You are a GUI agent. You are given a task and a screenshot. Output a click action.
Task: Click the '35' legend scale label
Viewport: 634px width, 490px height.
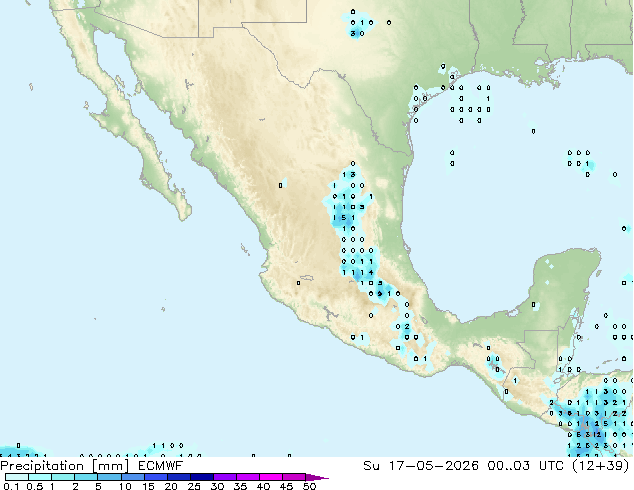tap(240, 486)
